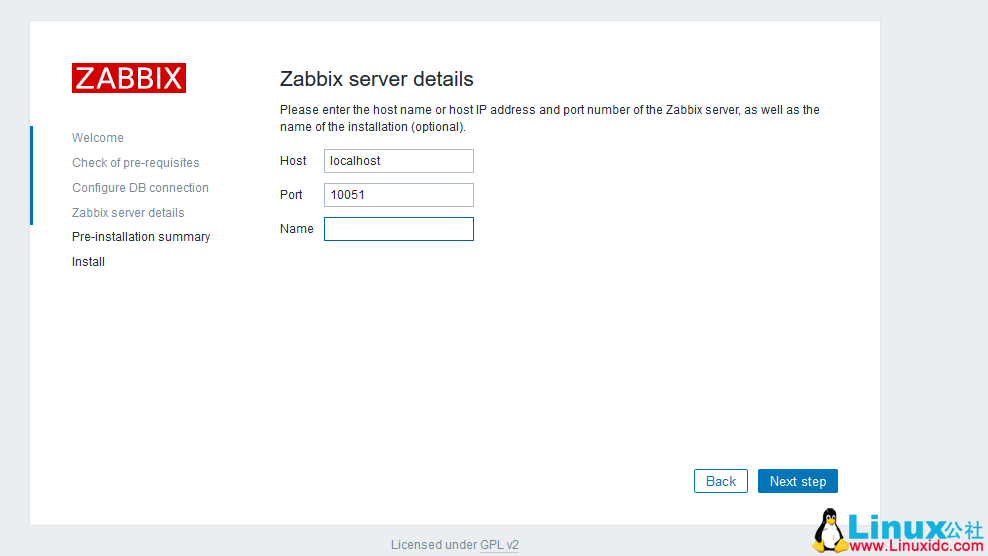Screen dimensions: 988x556
Task: Open Check of pre-requisites step
Action: pos(135,163)
